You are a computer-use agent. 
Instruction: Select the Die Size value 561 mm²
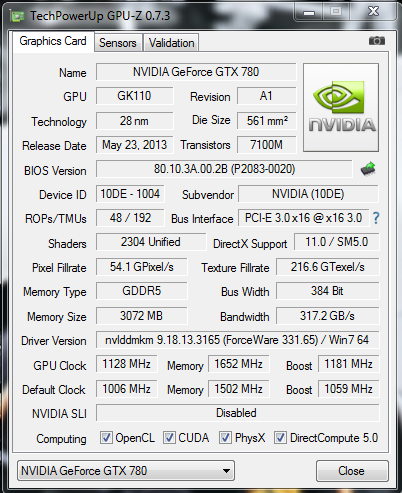266,121
